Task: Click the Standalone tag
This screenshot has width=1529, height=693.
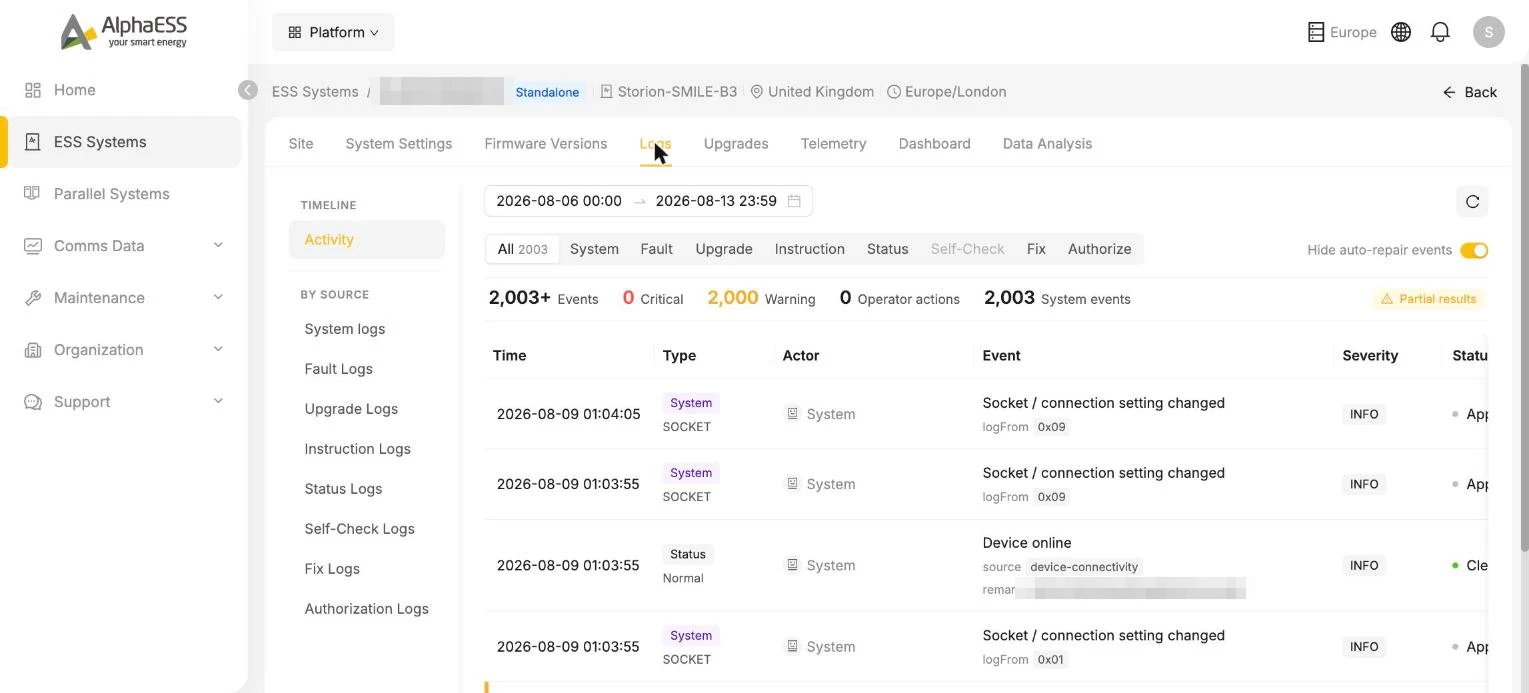Action: coord(547,92)
